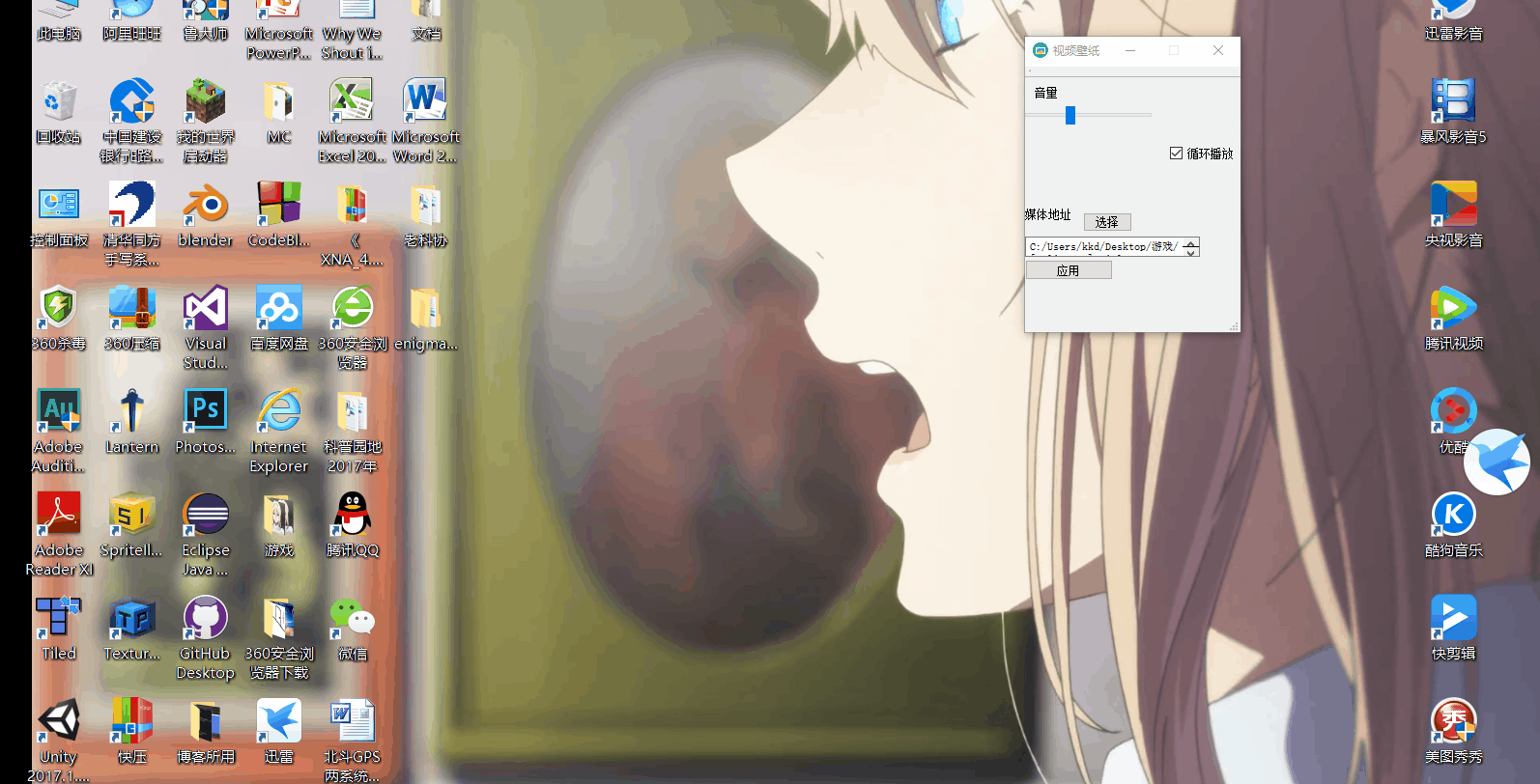This screenshot has height=784, width=1540.
Task: Open Microsoft Excel shortcut icon
Action: click(x=353, y=101)
